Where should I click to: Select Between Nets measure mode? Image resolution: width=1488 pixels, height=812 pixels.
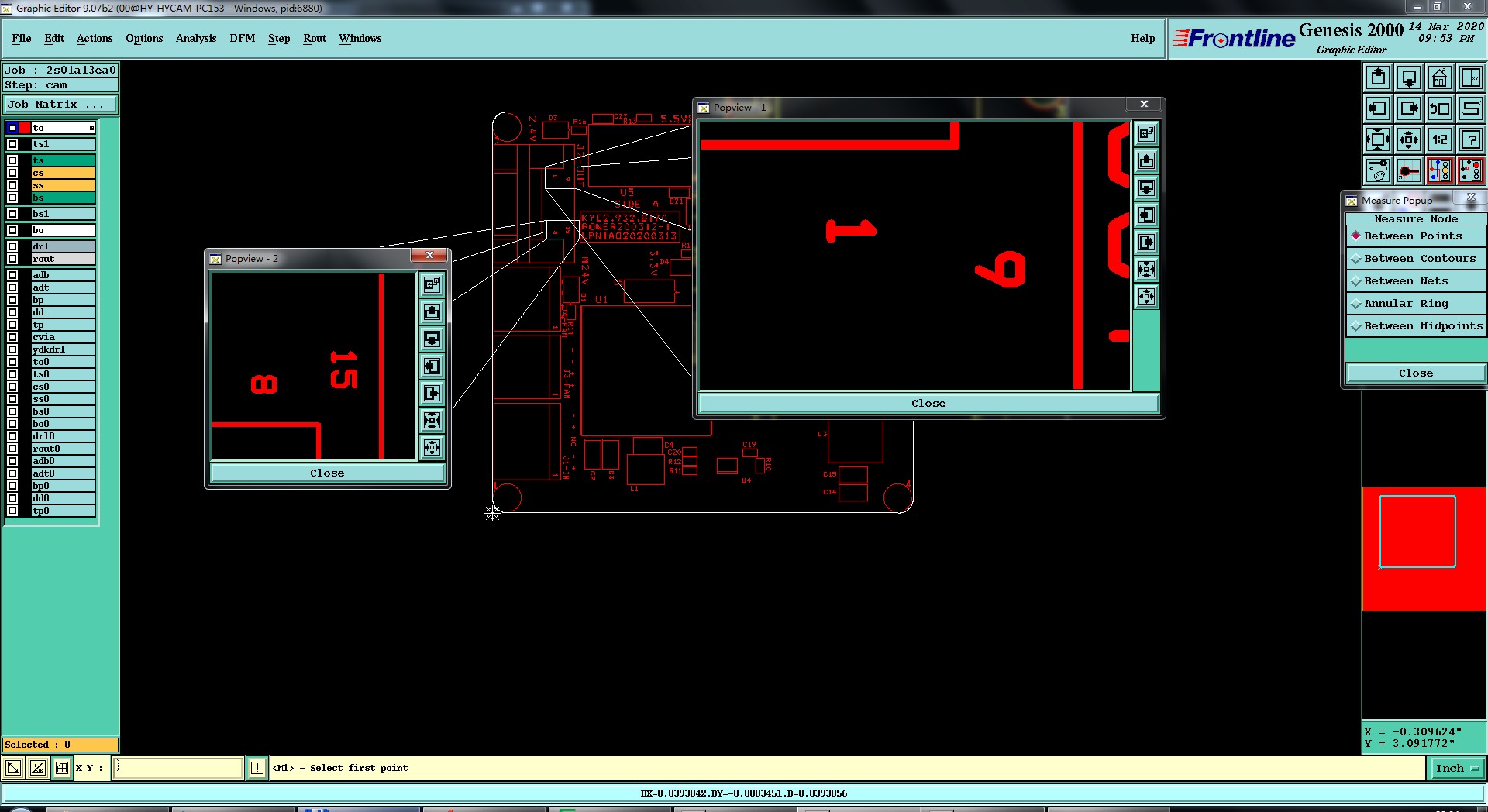(x=1415, y=281)
